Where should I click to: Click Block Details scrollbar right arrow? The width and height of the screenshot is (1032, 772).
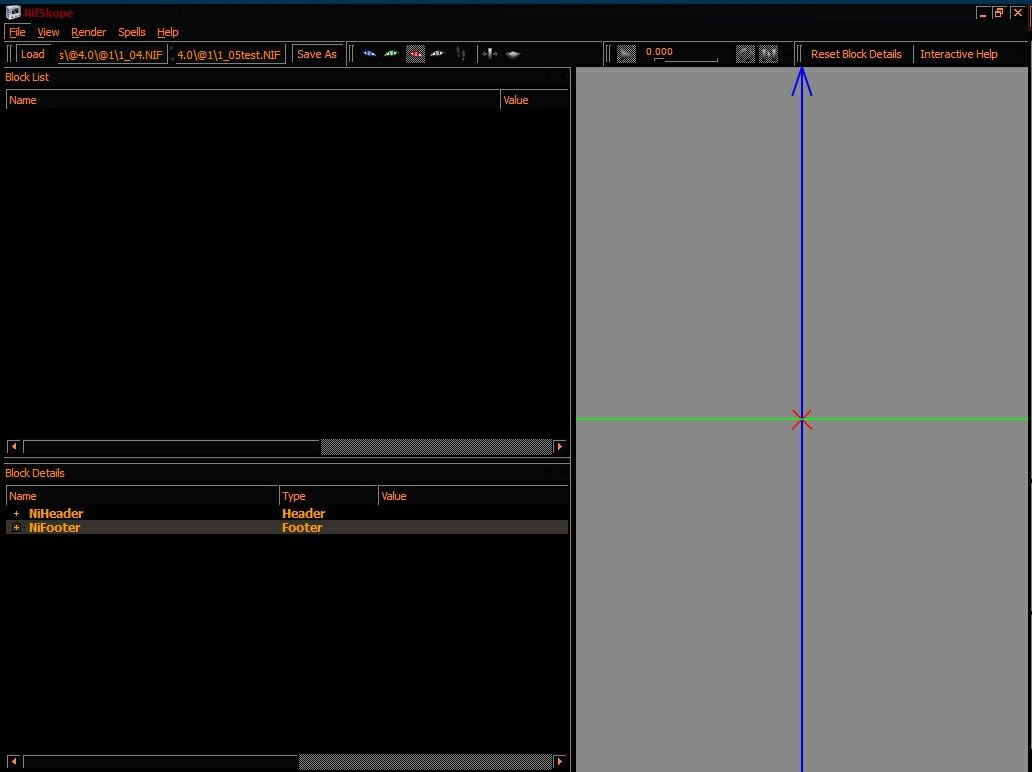(560, 761)
